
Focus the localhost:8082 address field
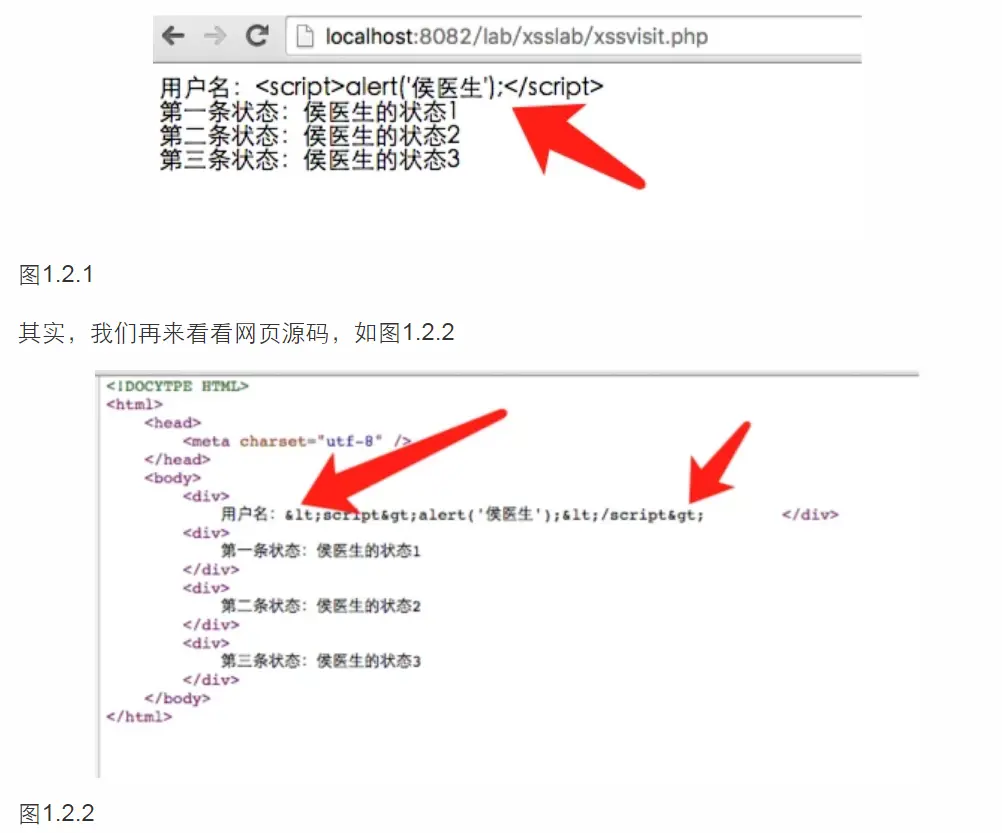tap(574, 36)
